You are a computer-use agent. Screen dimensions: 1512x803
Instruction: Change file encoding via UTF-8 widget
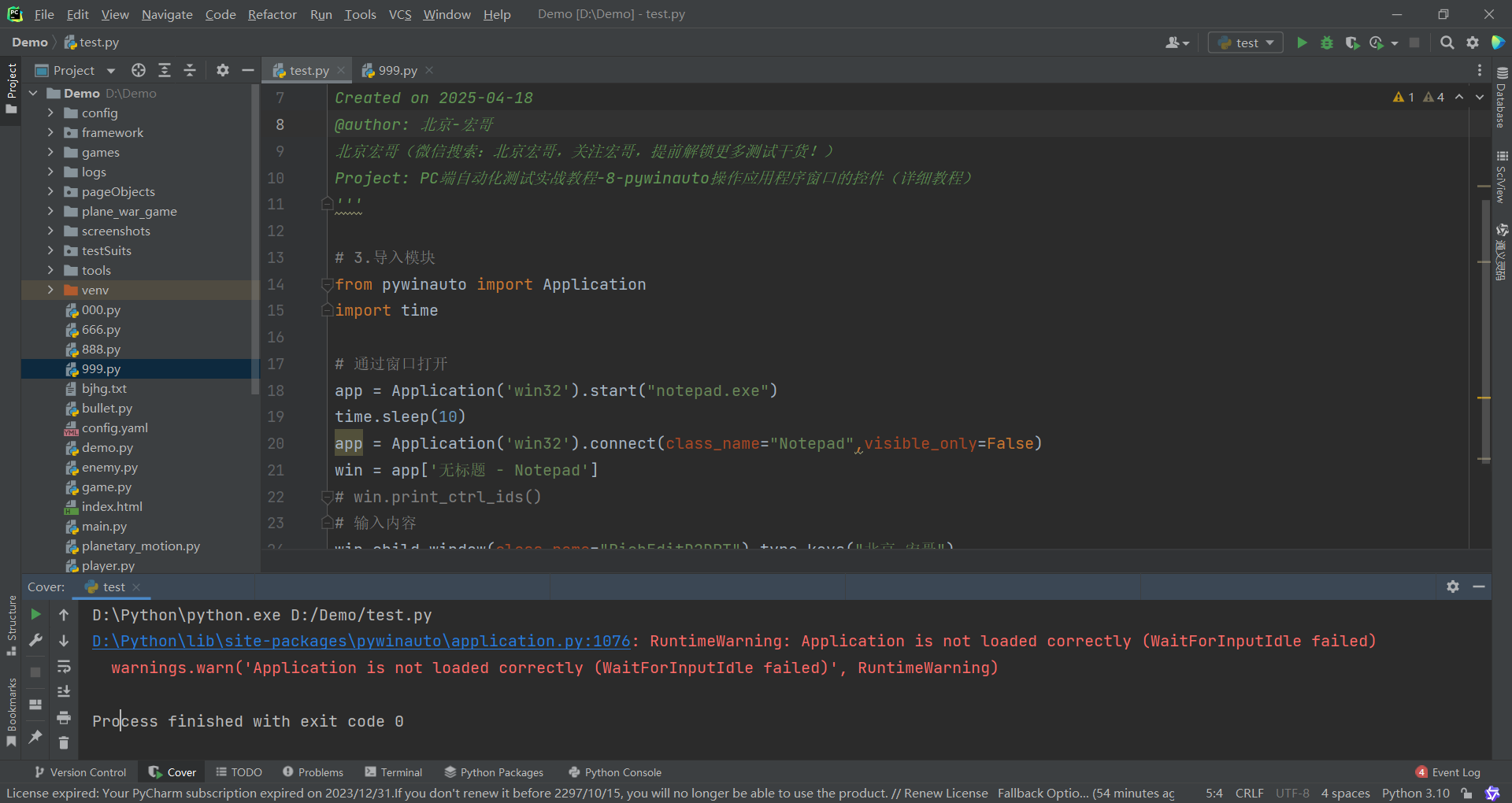pyautogui.click(x=1292, y=793)
